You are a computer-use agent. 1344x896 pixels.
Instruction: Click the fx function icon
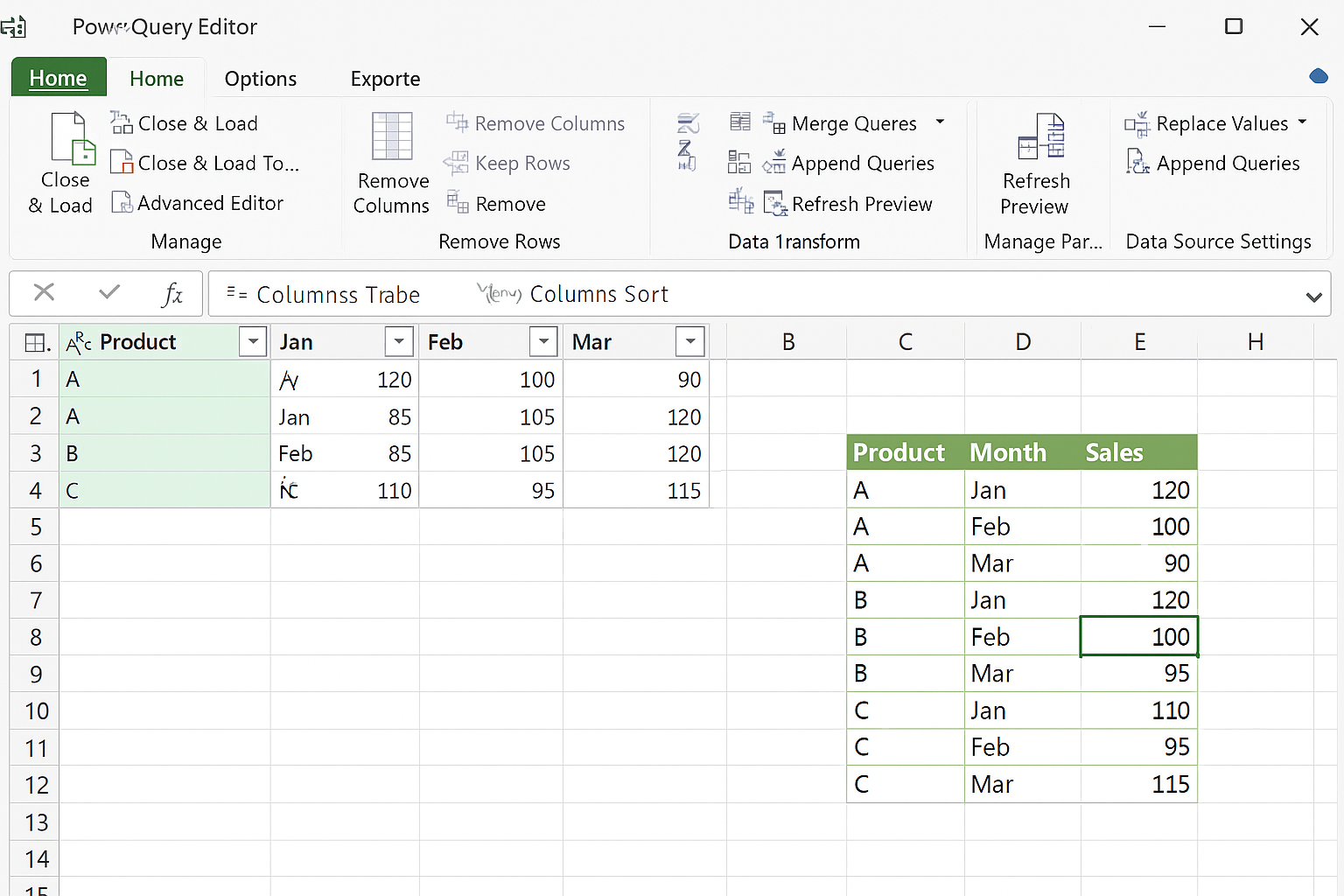coord(172,293)
